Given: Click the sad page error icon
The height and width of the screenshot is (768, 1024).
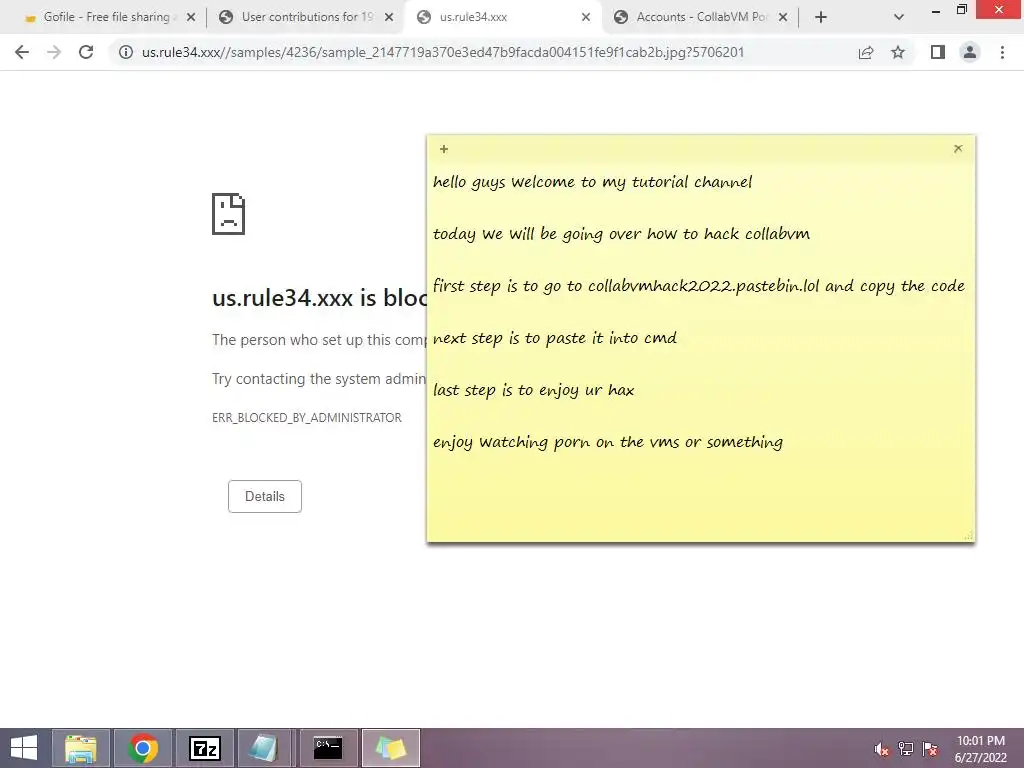Looking at the screenshot, I should [228, 214].
